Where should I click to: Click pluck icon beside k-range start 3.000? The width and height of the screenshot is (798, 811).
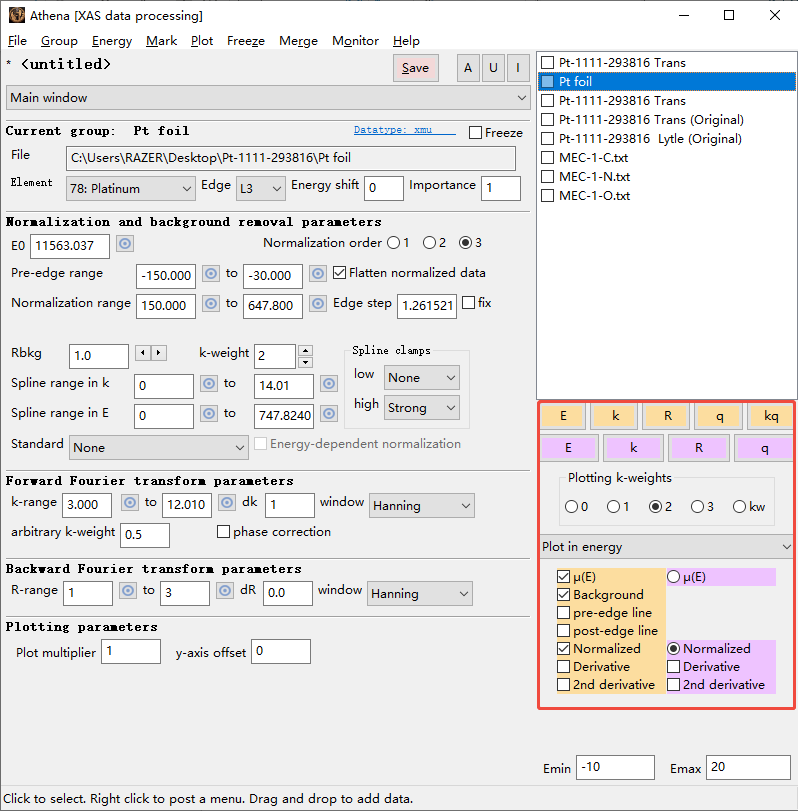pos(128,503)
